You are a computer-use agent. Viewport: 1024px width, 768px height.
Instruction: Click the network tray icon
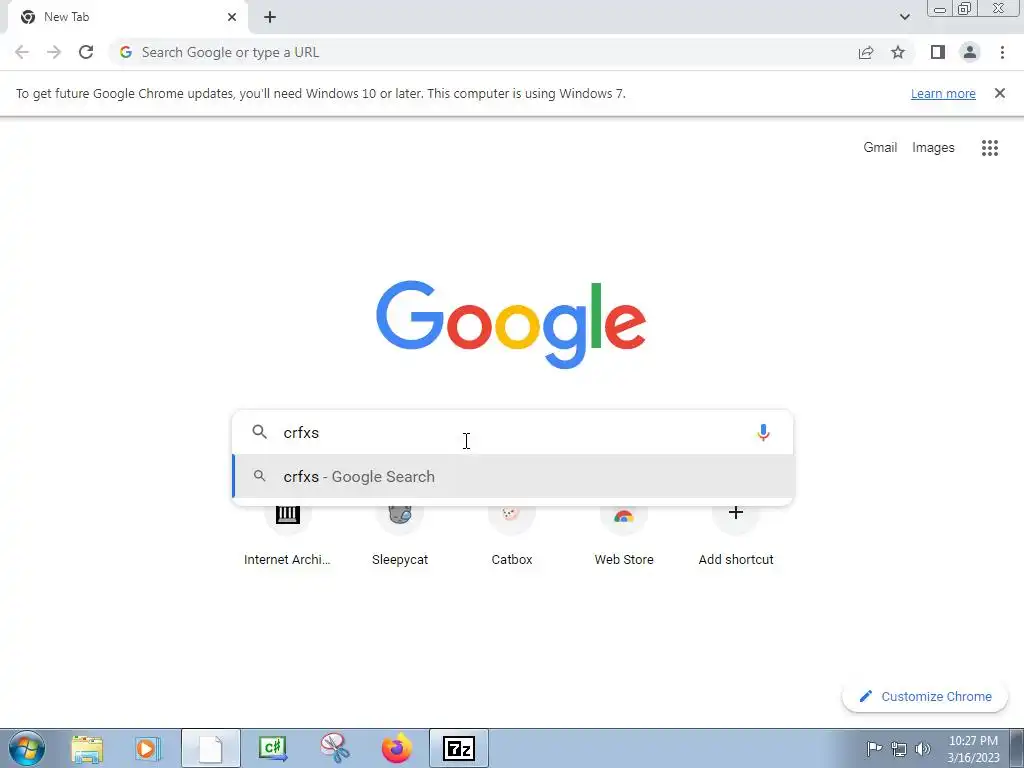click(x=899, y=749)
